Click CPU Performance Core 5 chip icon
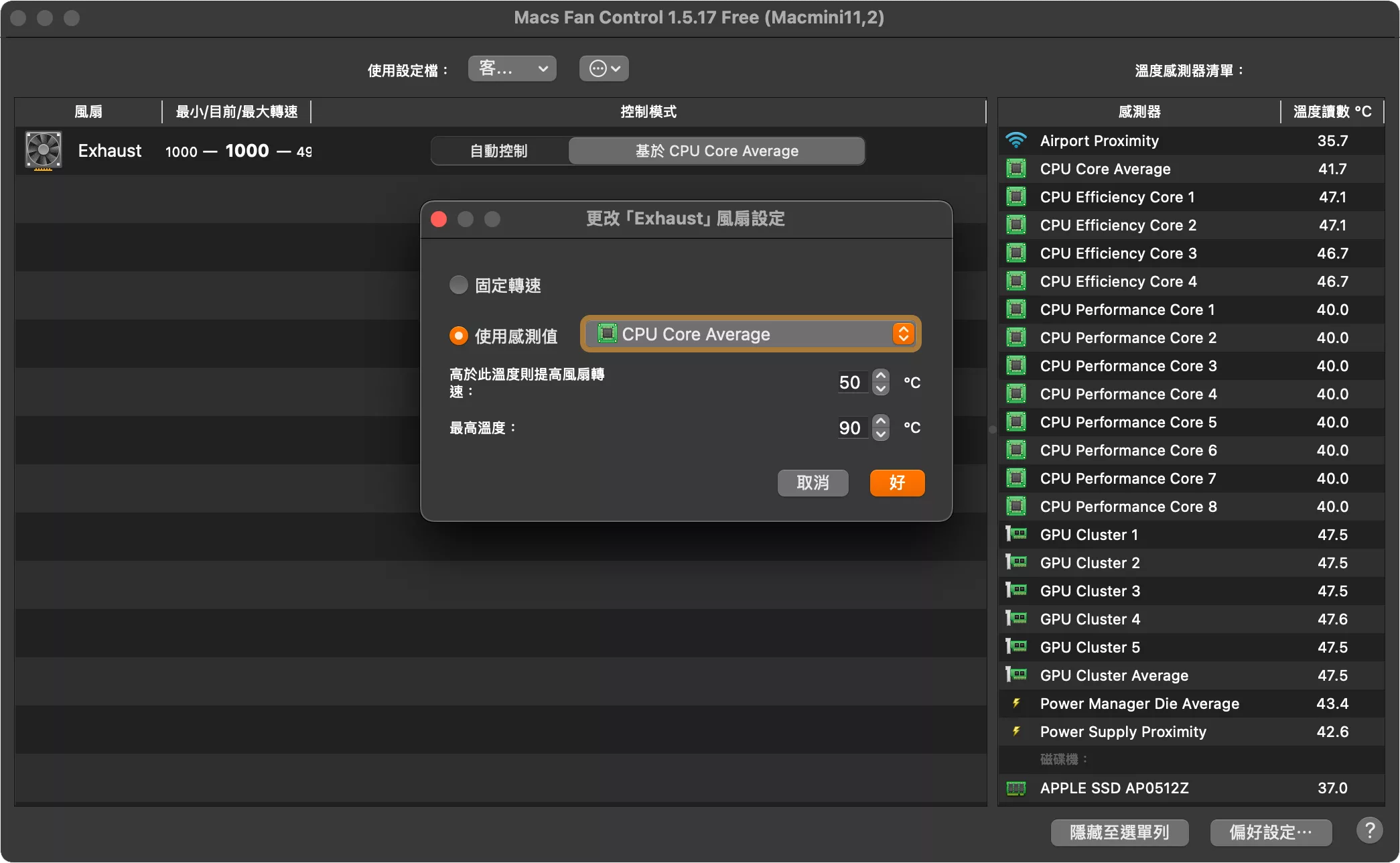 (1016, 422)
